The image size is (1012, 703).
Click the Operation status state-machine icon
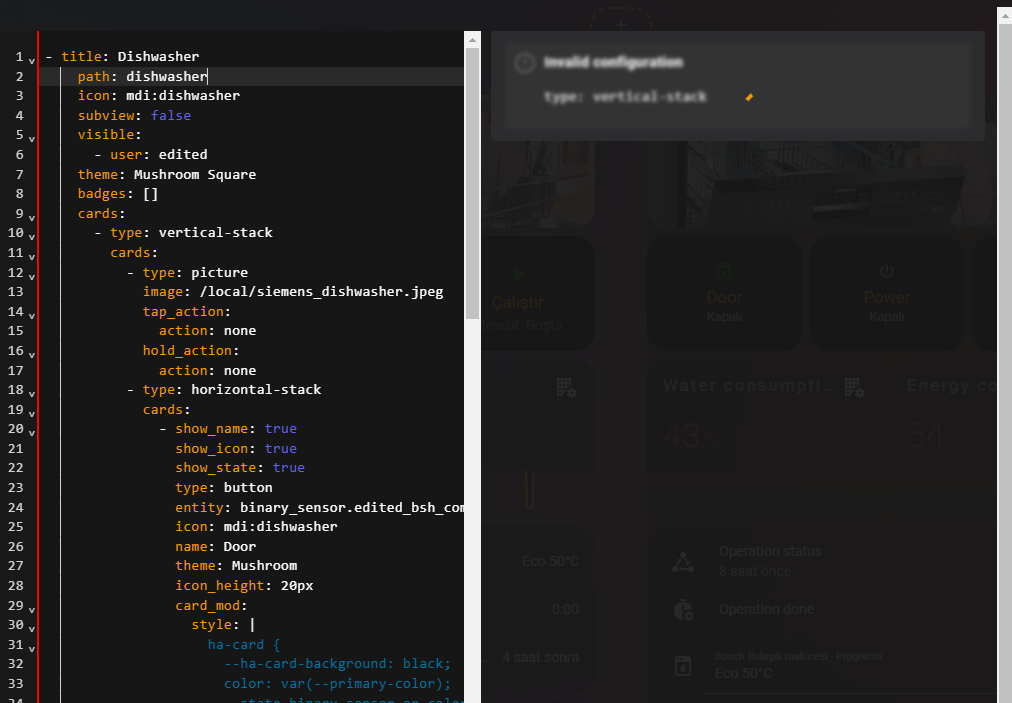click(x=683, y=562)
